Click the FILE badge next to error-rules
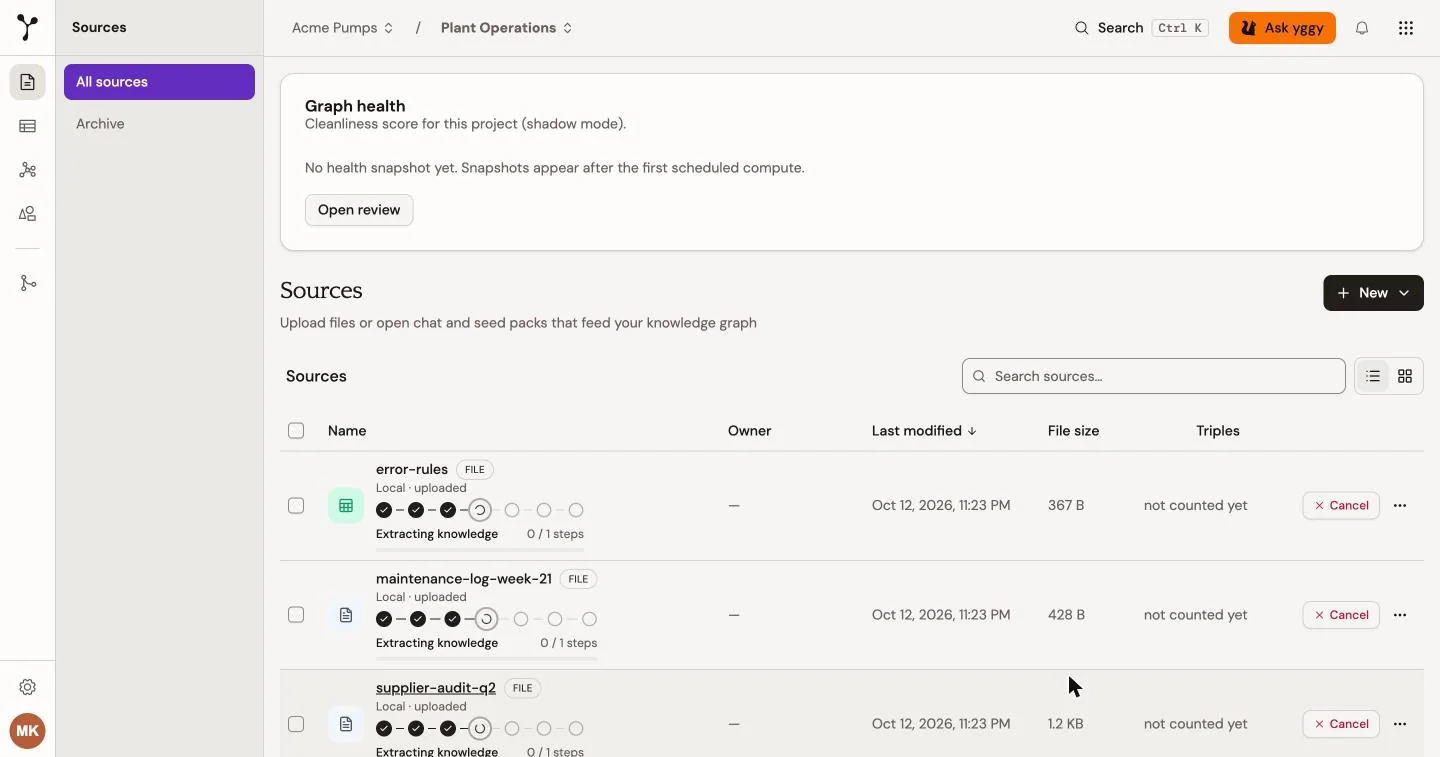Viewport: 1440px width, 757px height. [x=475, y=469]
